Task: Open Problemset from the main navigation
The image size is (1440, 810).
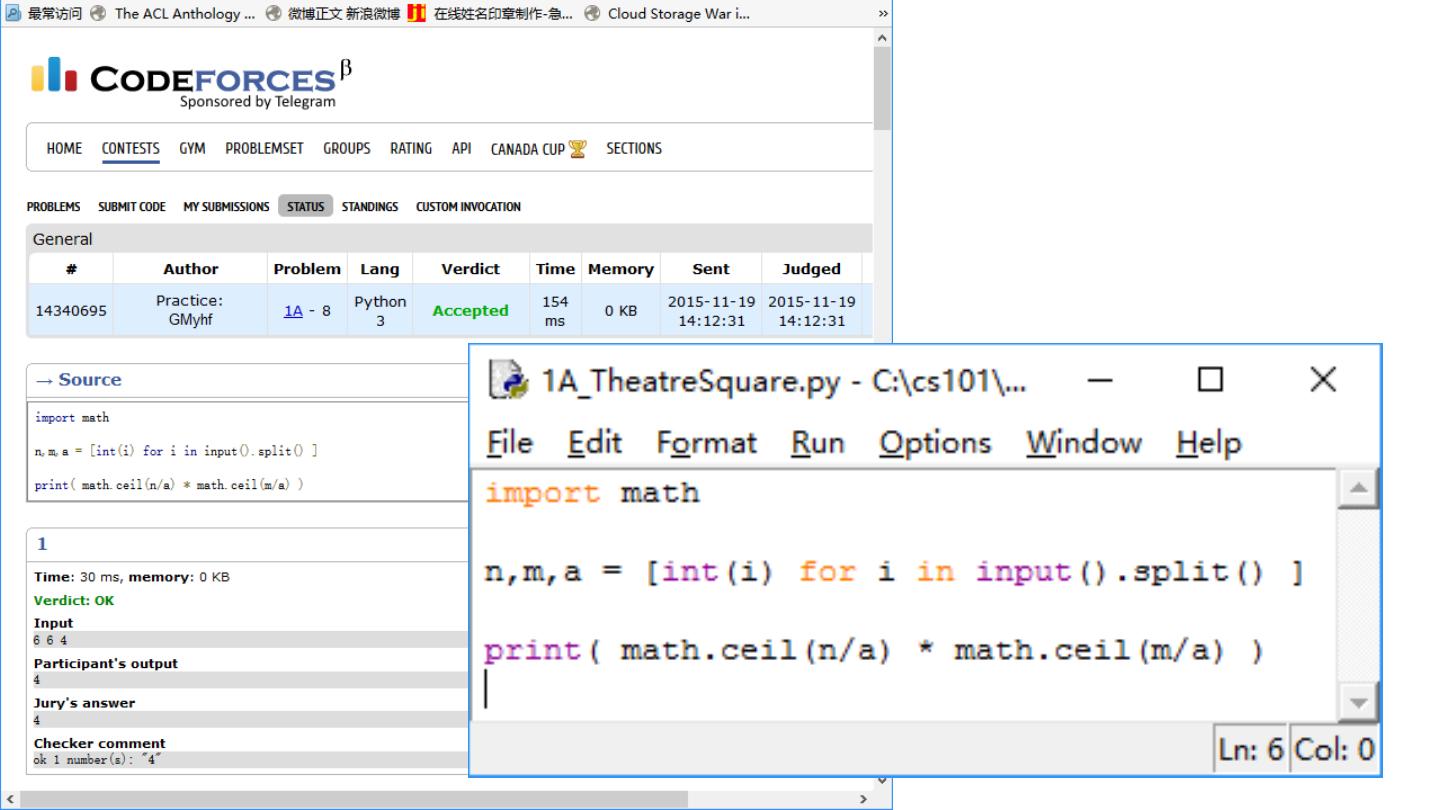Action: 264,149
